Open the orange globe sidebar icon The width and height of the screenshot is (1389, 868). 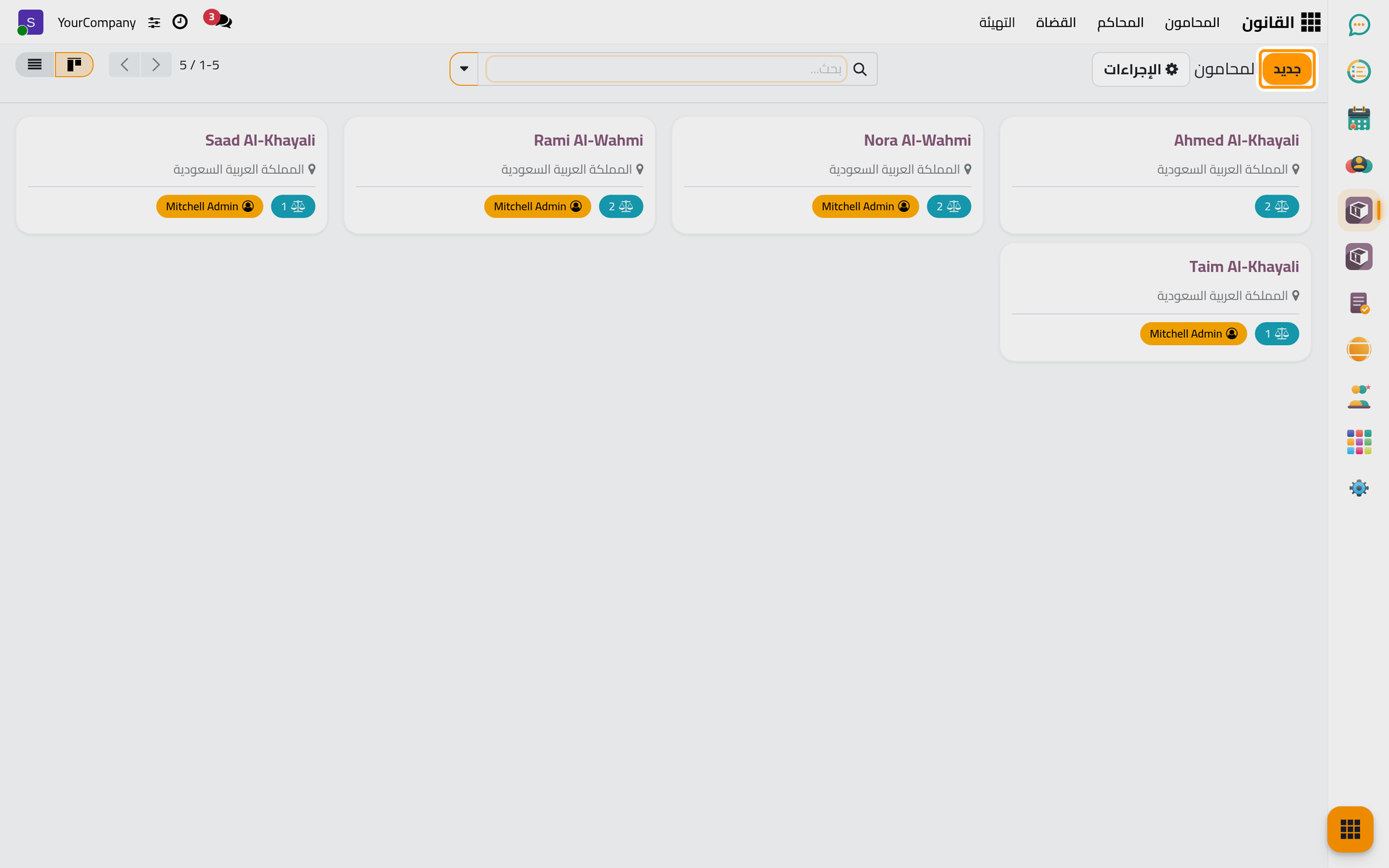click(x=1359, y=349)
